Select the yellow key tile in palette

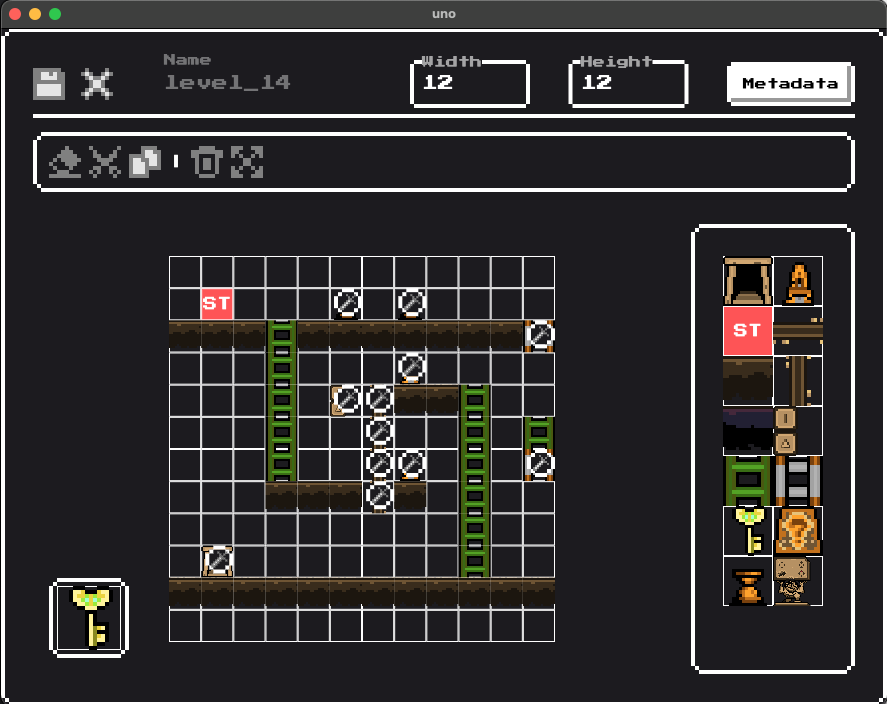(x=747, y=531)
